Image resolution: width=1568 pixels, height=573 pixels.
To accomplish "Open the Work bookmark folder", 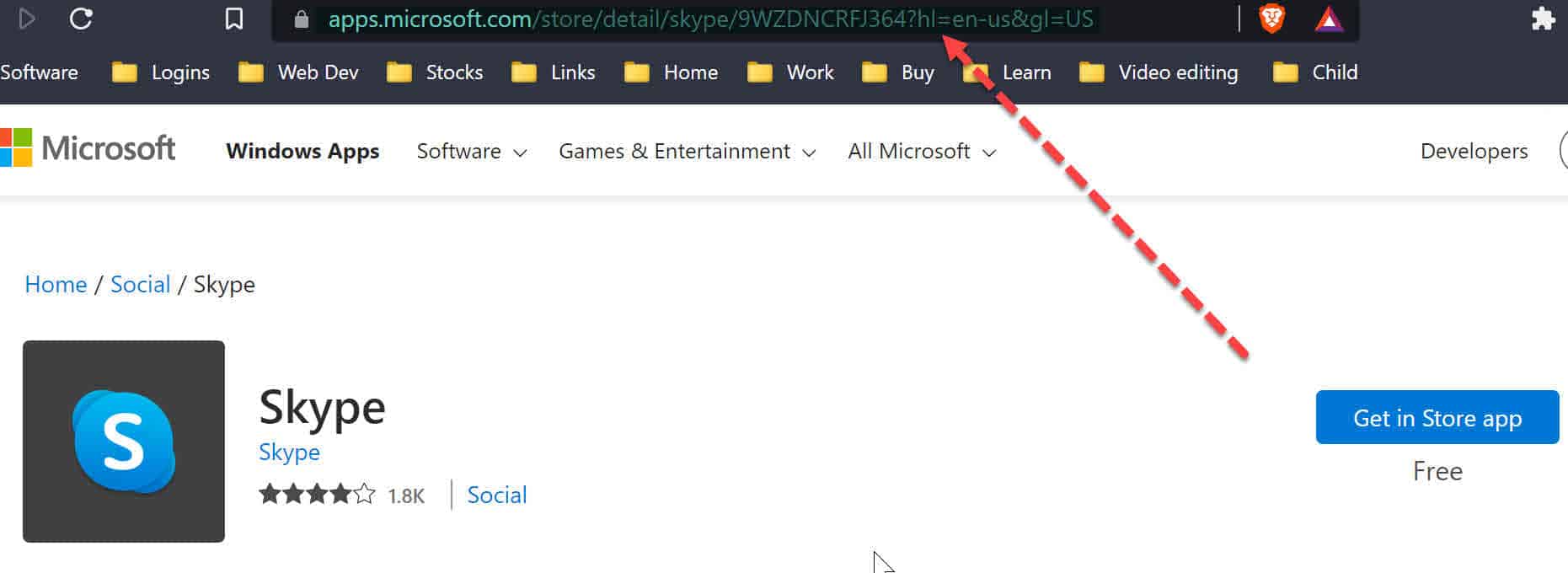I will click(x=790, y=72).
